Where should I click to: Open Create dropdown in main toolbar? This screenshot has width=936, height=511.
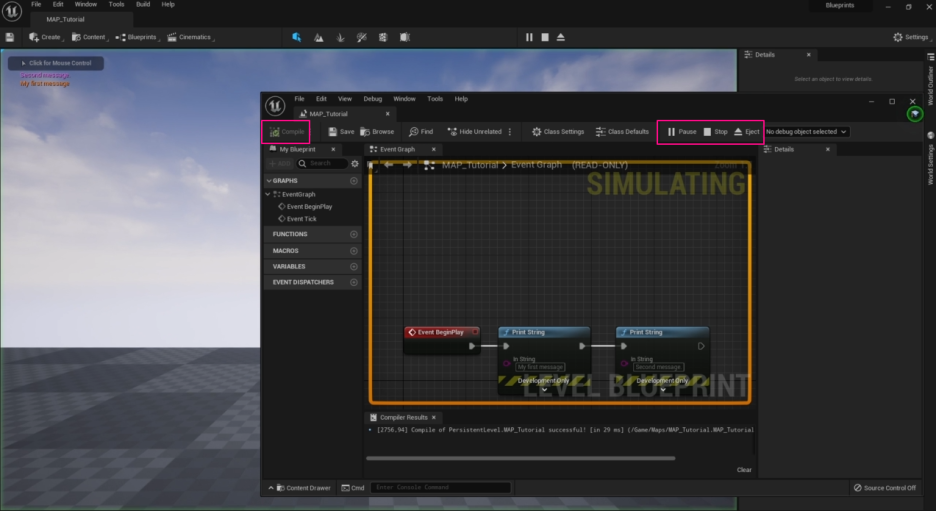pyautogui.click(x=45, y=37)
